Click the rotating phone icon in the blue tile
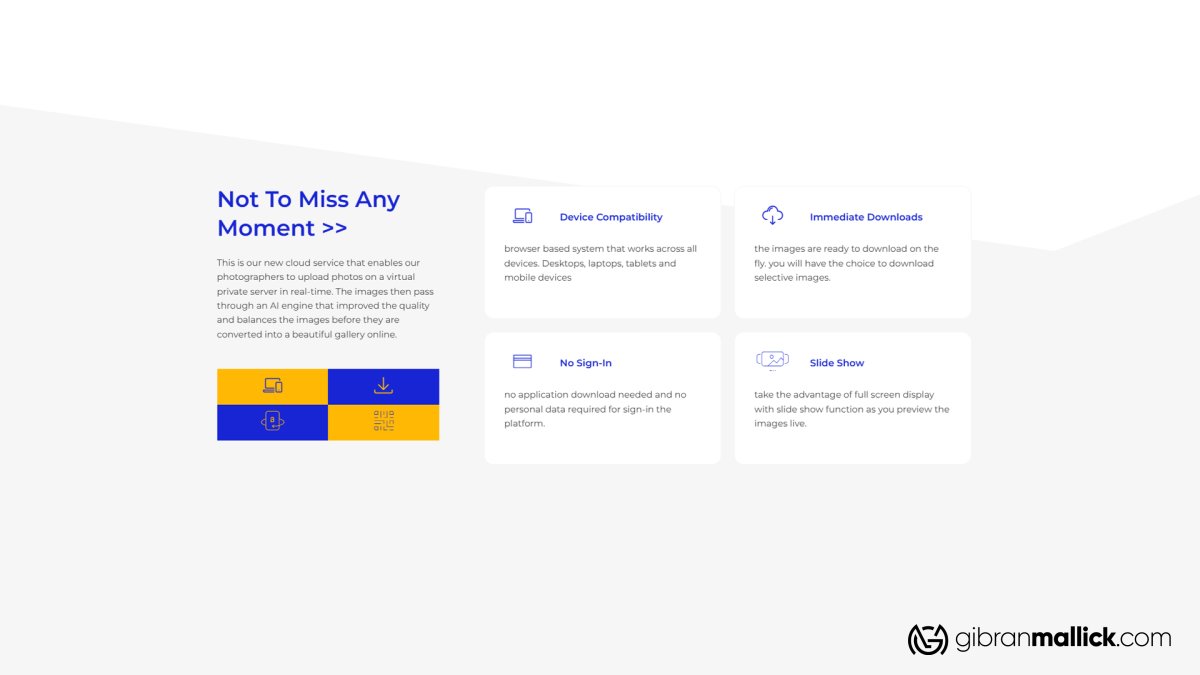The image size is (1200, 675). click(272, 422)
